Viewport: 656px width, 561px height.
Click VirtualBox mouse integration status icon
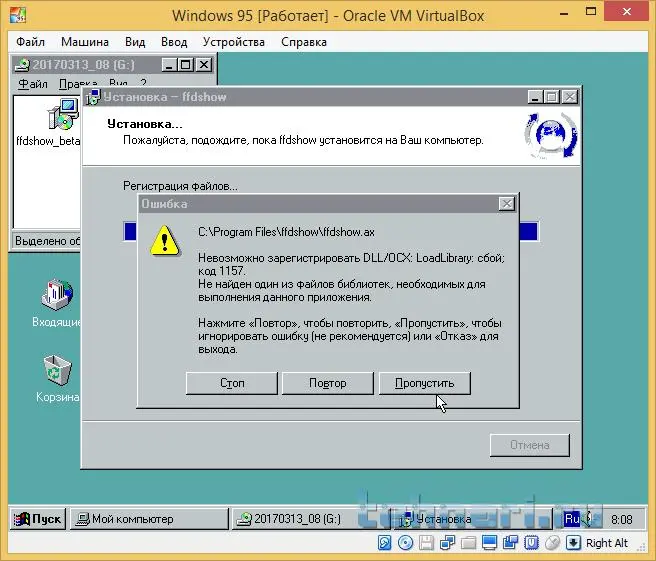(552, 543)
